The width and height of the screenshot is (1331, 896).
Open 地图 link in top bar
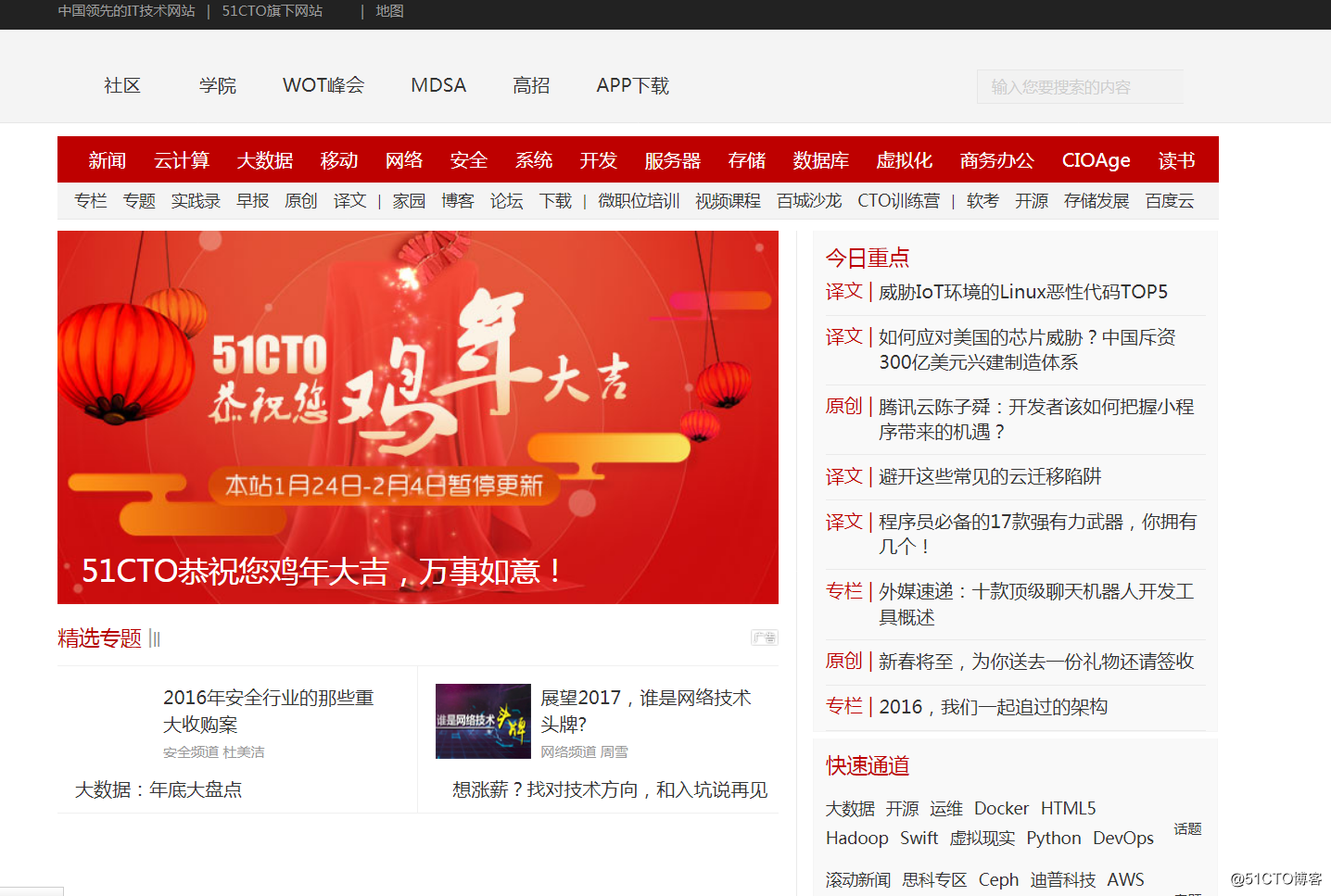coord(389,11)
